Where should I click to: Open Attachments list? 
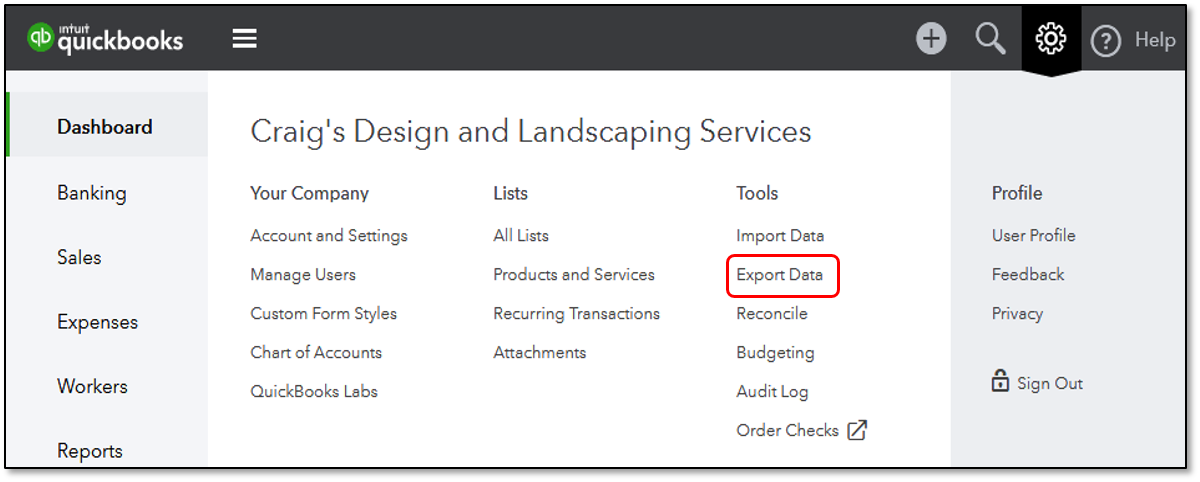coord(540,352)
